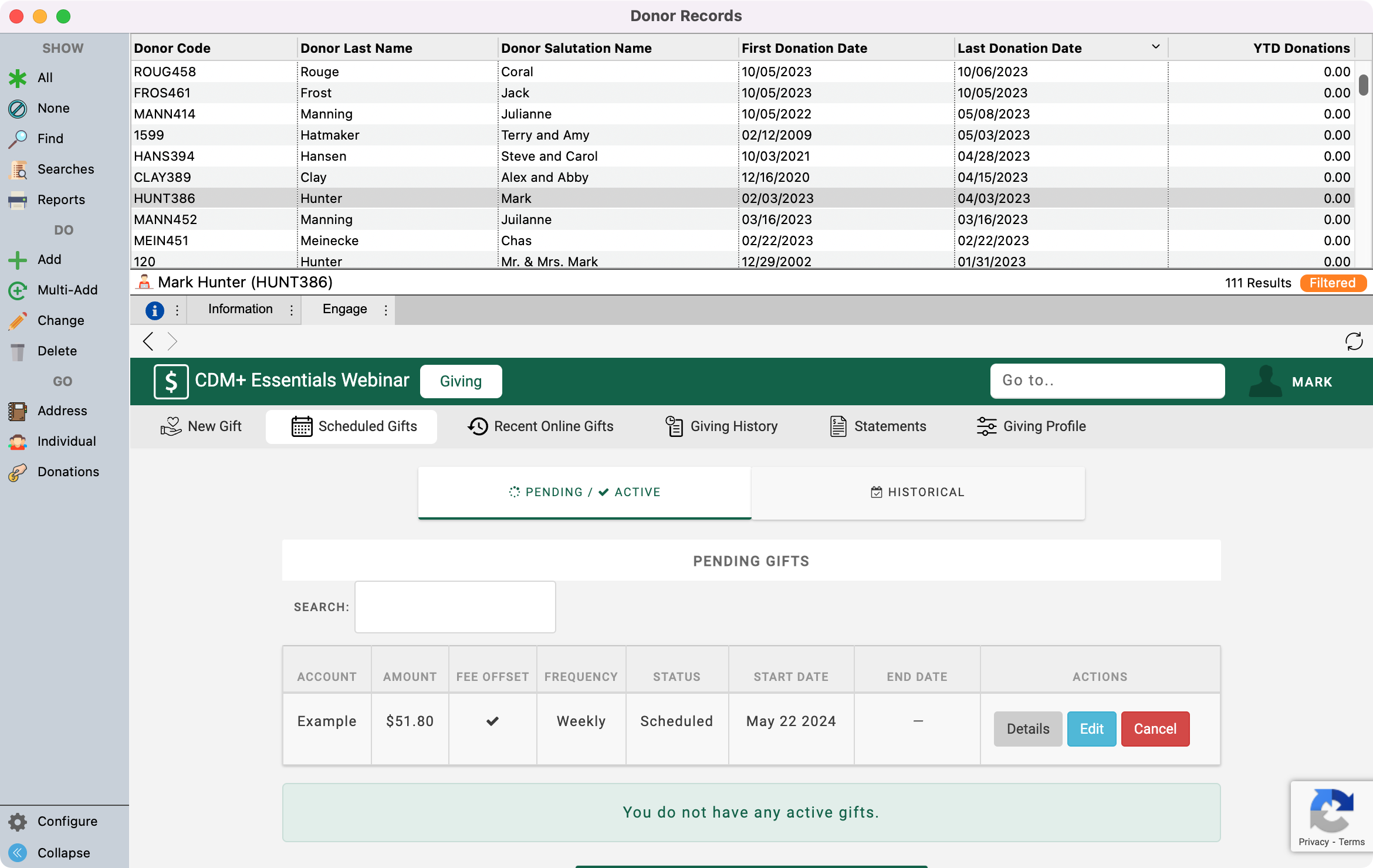Open the Engage tab options menu
1373x868 pixels.
(x=385, y=310)
